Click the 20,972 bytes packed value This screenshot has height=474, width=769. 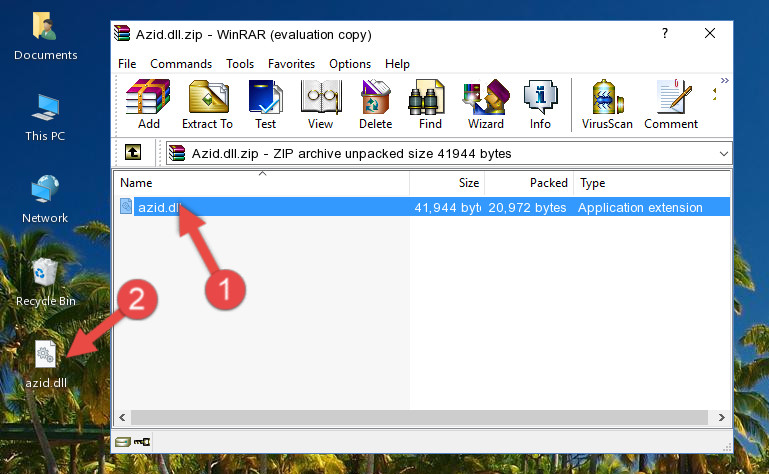pos(527,208)
